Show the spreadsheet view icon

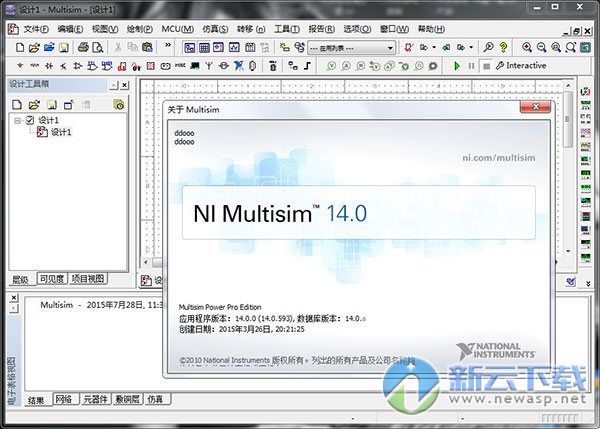(204, 47)
